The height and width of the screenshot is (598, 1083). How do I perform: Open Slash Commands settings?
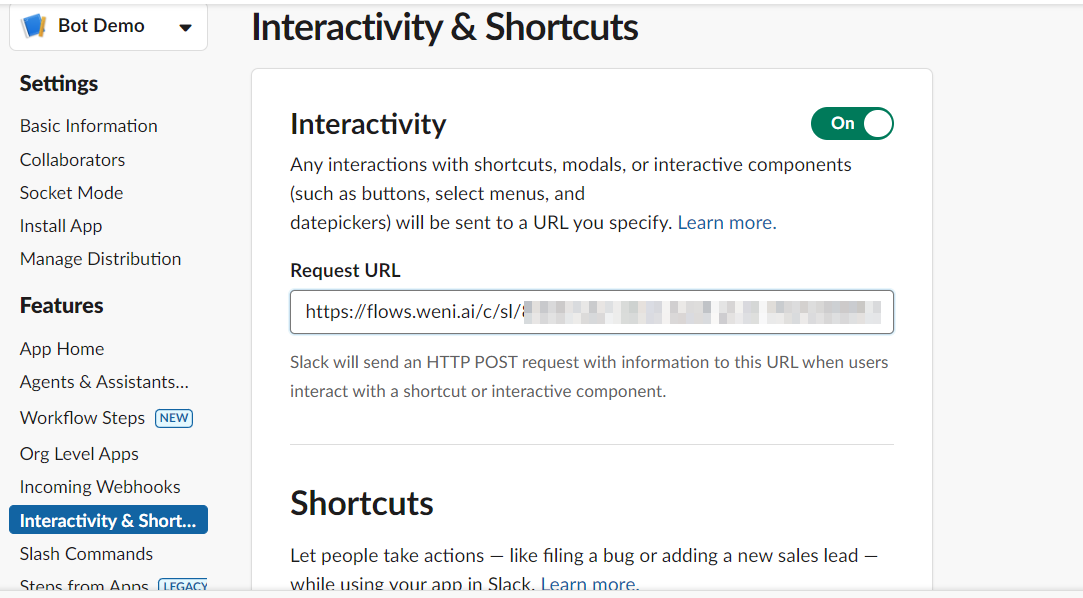[x=86, y=553]
